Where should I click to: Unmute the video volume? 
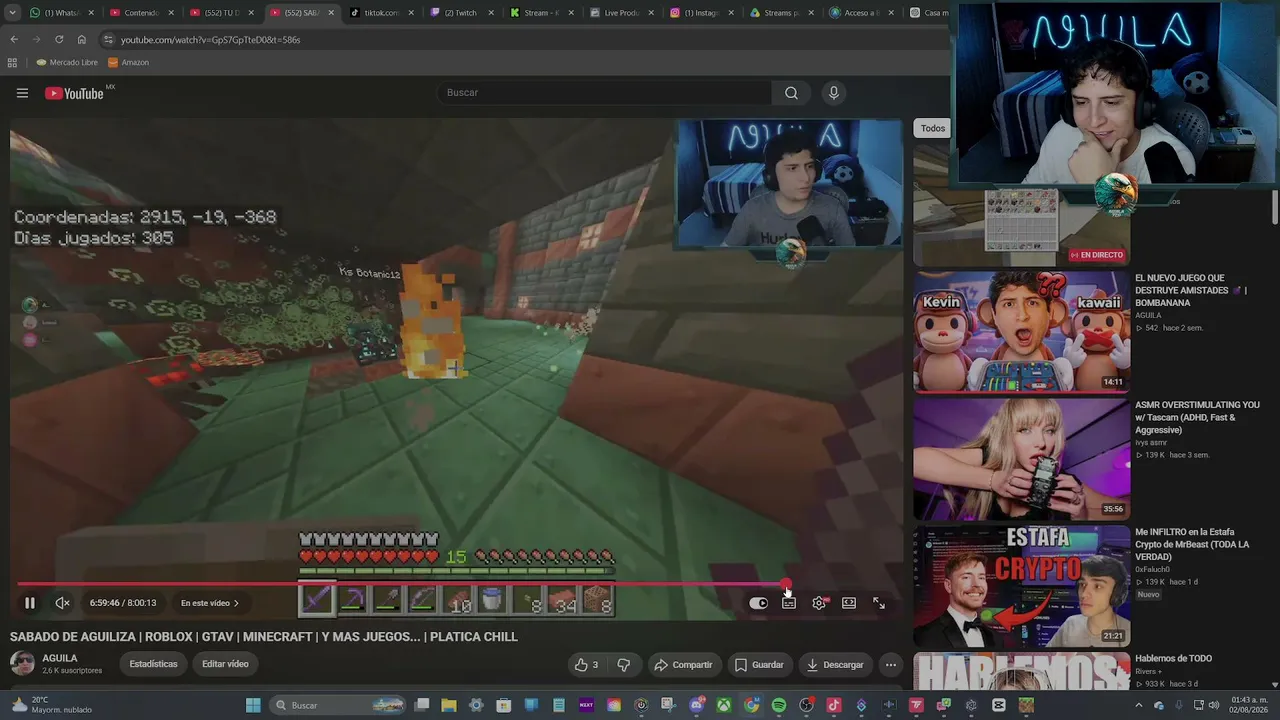coord(62,603)
